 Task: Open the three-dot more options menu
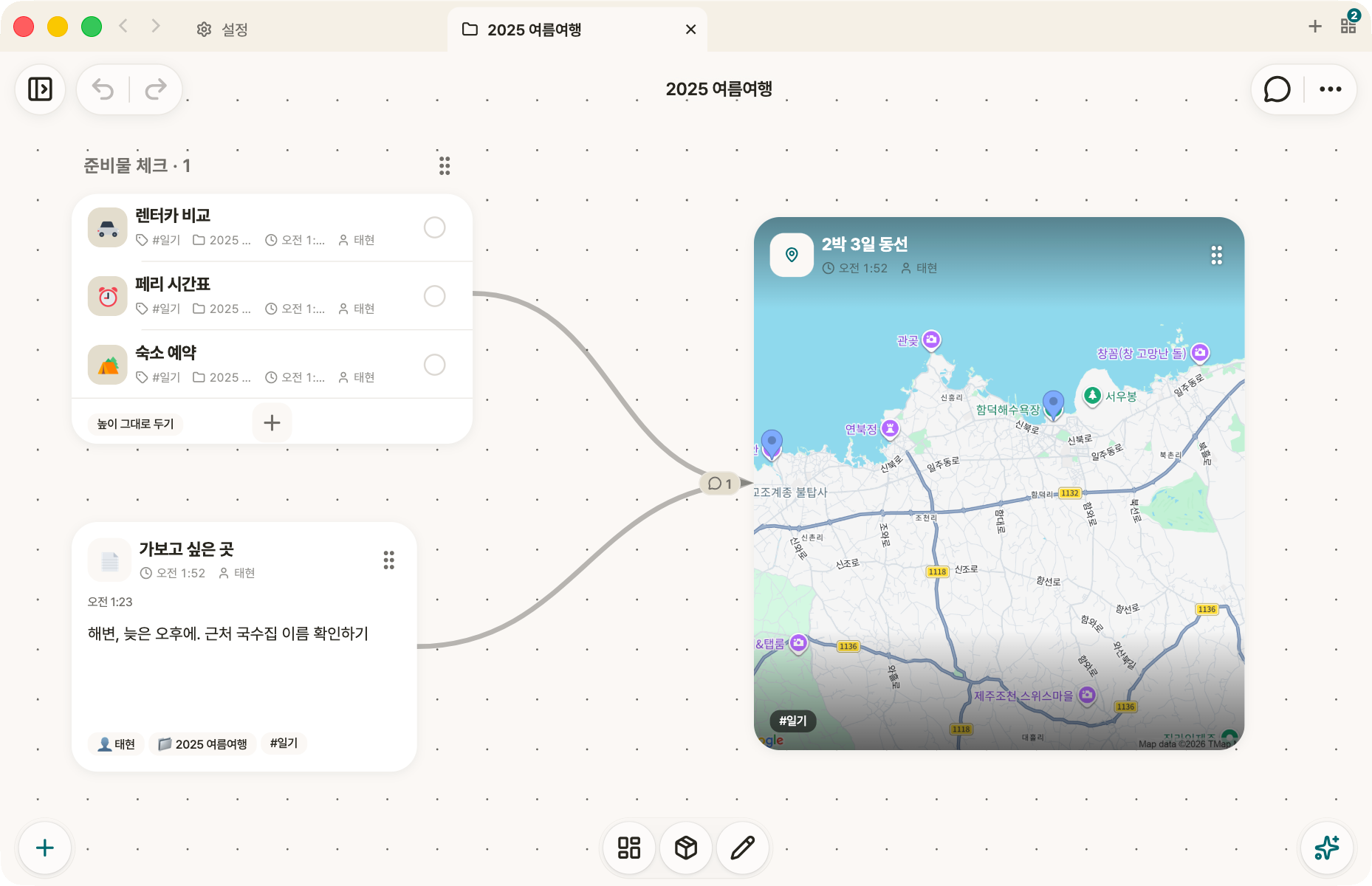[1330, 89]
